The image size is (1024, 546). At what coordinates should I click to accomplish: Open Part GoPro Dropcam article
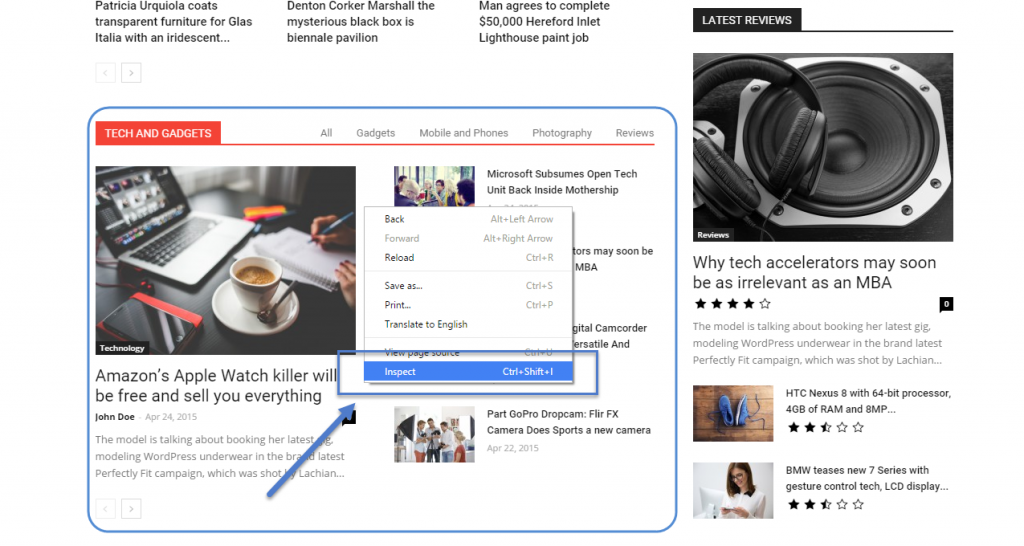[x=569, y=422]
